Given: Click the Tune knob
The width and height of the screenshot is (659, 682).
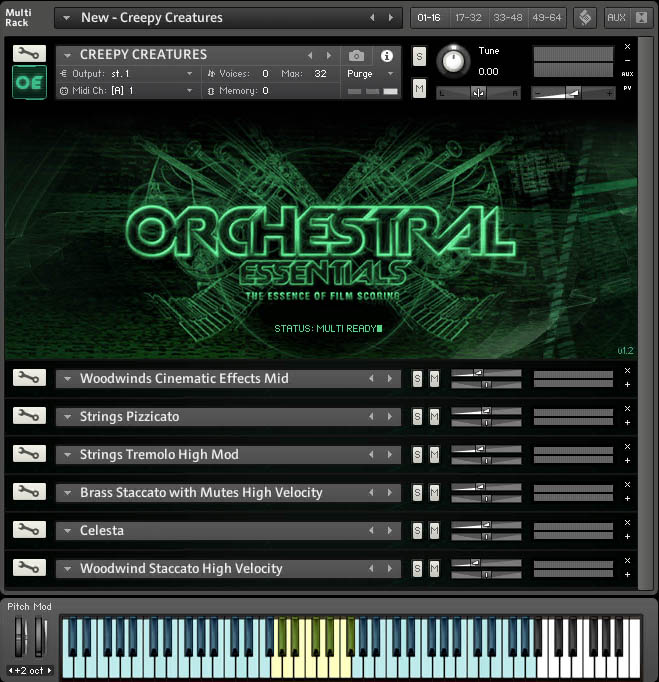Looking at the screenshot, I should (x=453, y=61).
